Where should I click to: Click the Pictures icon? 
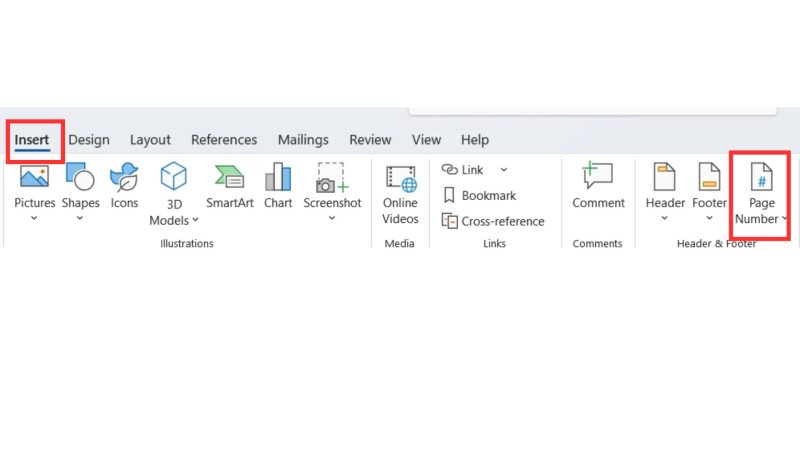pyautogui.click(x=34, y=177)
